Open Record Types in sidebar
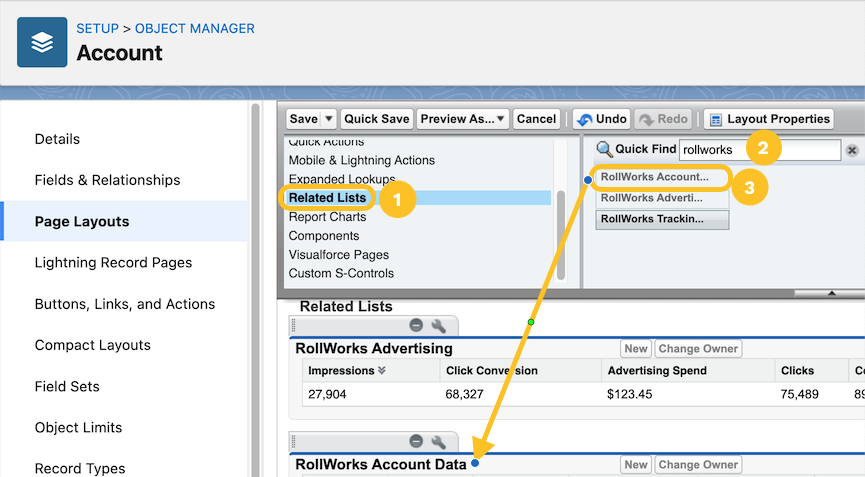 80,468
